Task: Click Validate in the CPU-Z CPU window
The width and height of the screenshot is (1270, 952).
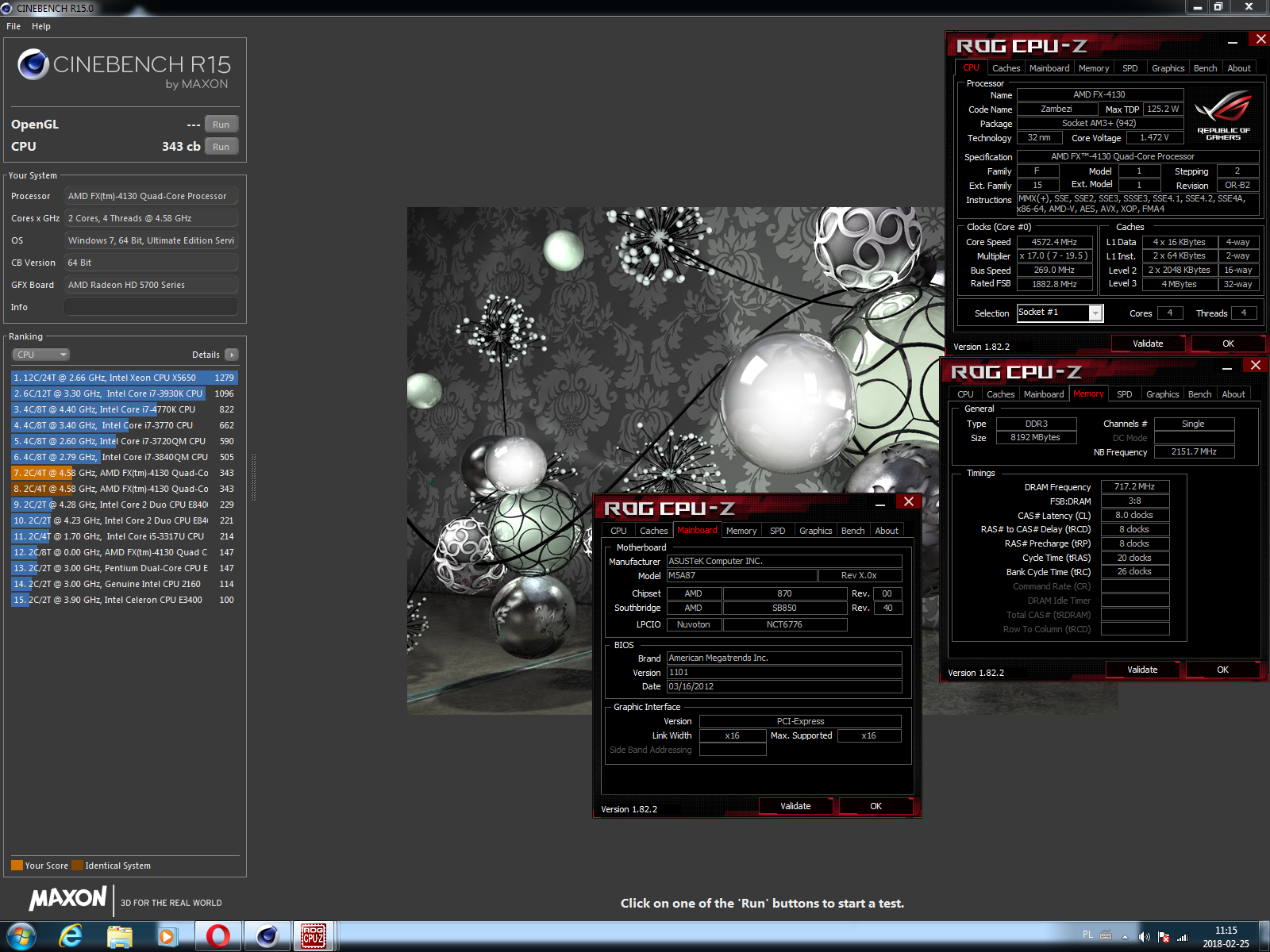Action: tap(1148, 344)
